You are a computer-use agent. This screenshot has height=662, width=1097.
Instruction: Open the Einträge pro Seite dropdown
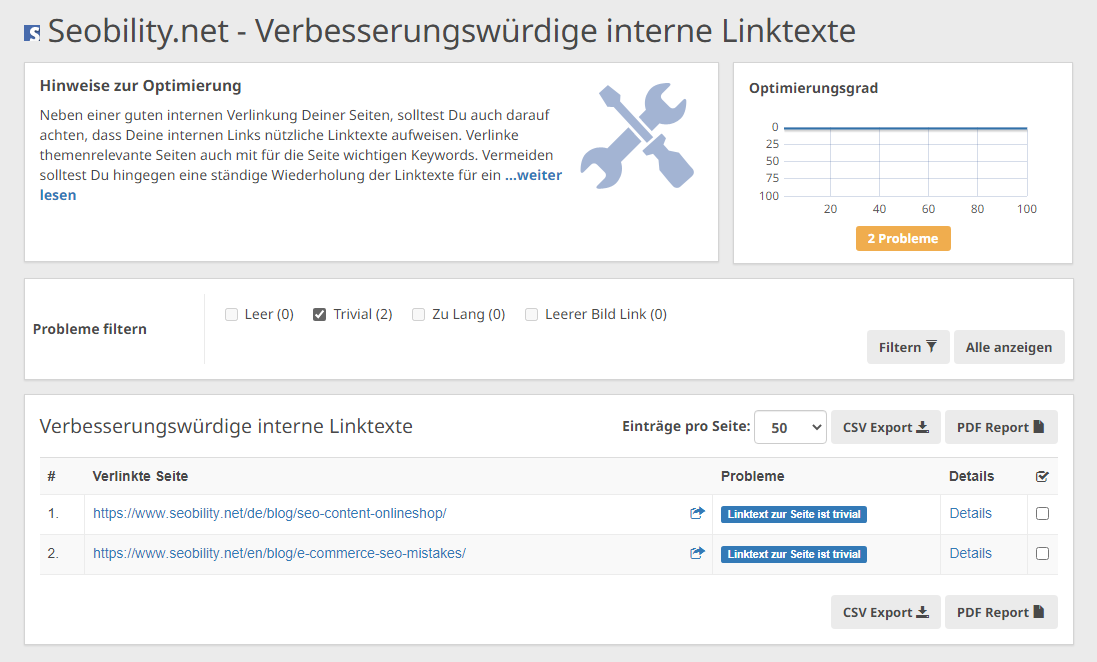[x=791, y=427]
